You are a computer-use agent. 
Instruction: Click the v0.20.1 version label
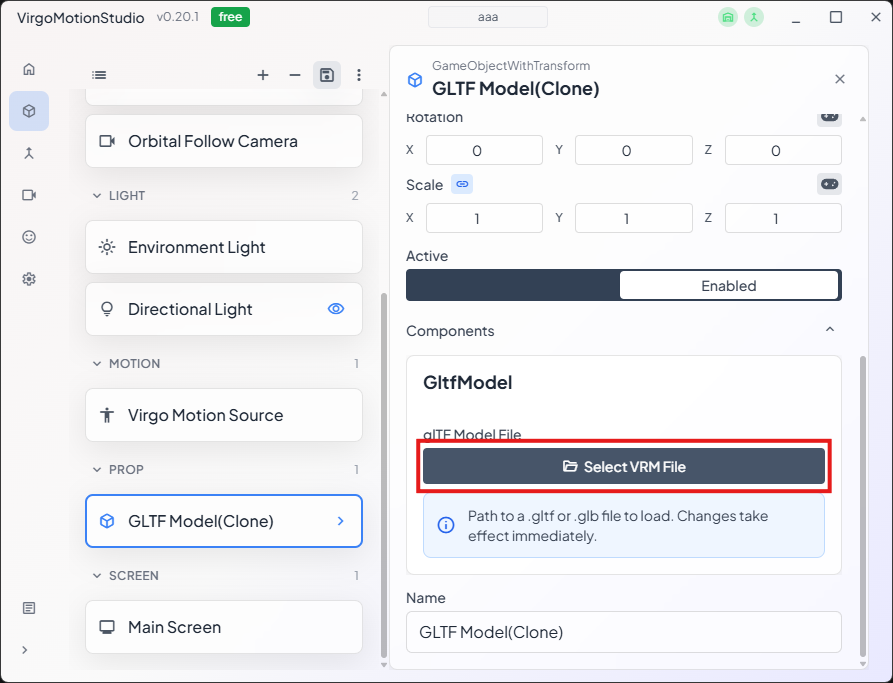(x=178, y=17)
